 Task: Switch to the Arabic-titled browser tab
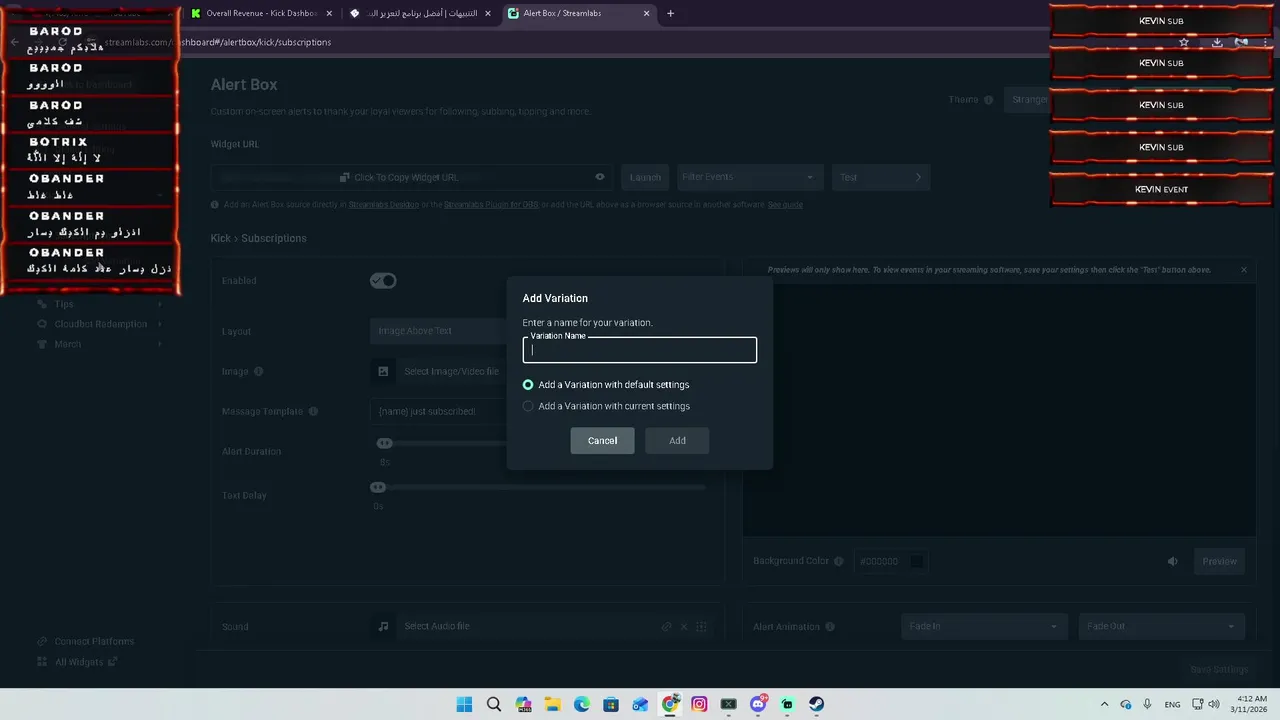tap(419, 14)
